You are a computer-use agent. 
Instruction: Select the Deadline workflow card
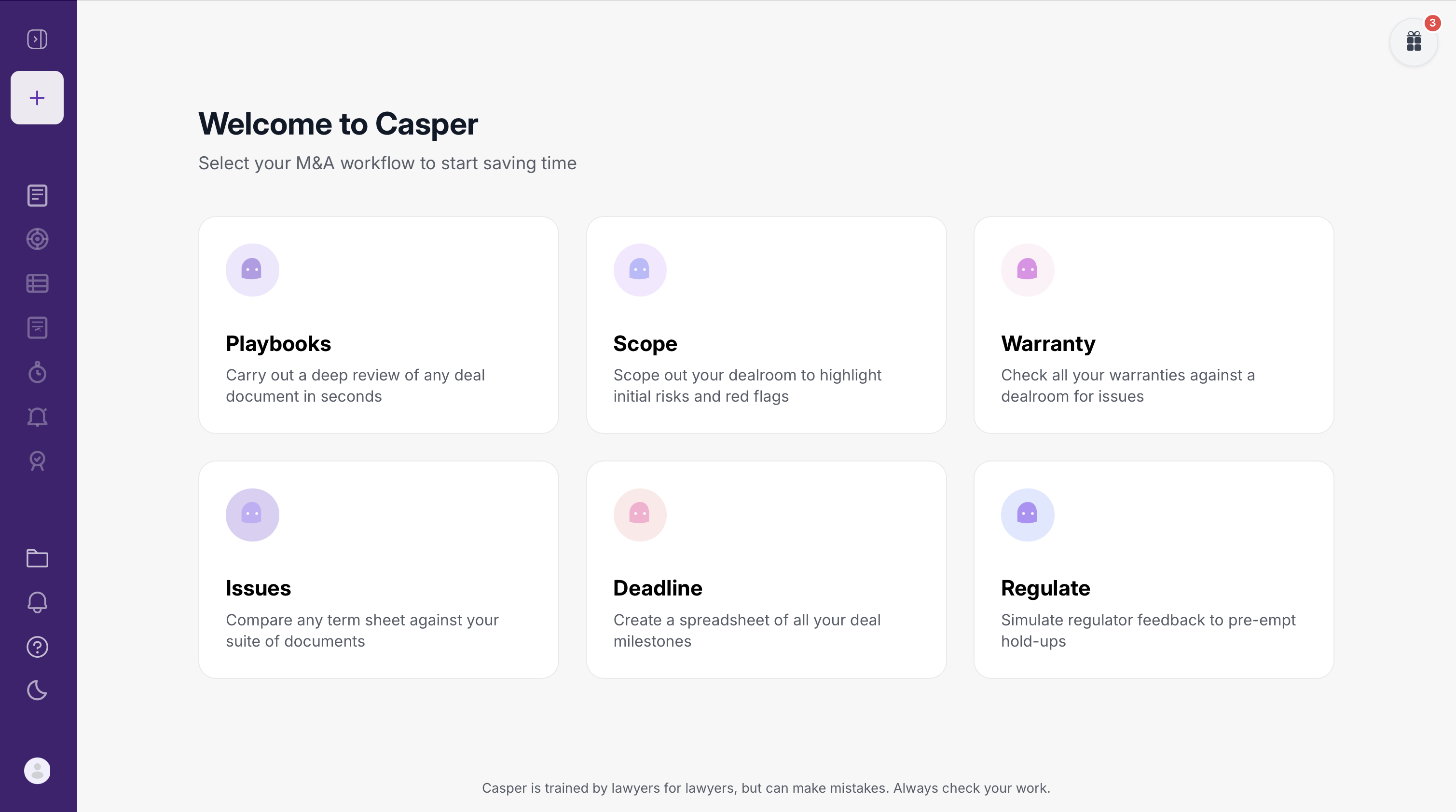[x=767, y=569]
